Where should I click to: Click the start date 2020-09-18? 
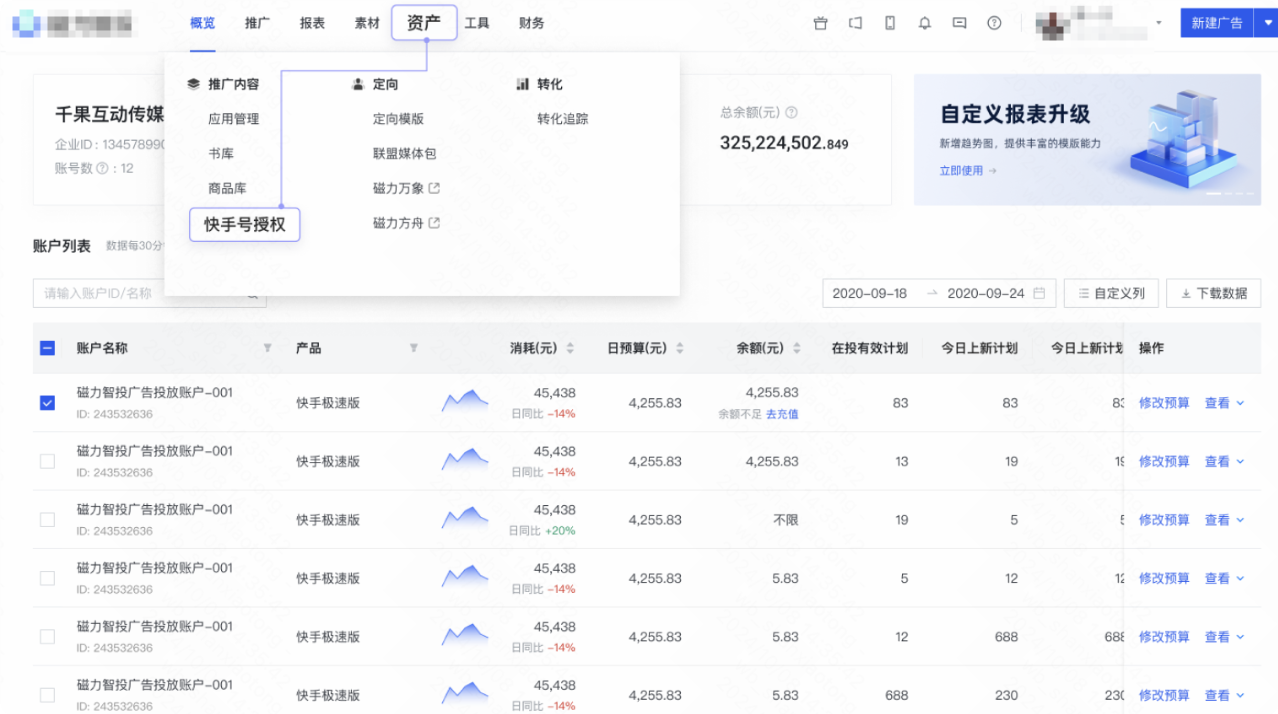coord(870,293)
